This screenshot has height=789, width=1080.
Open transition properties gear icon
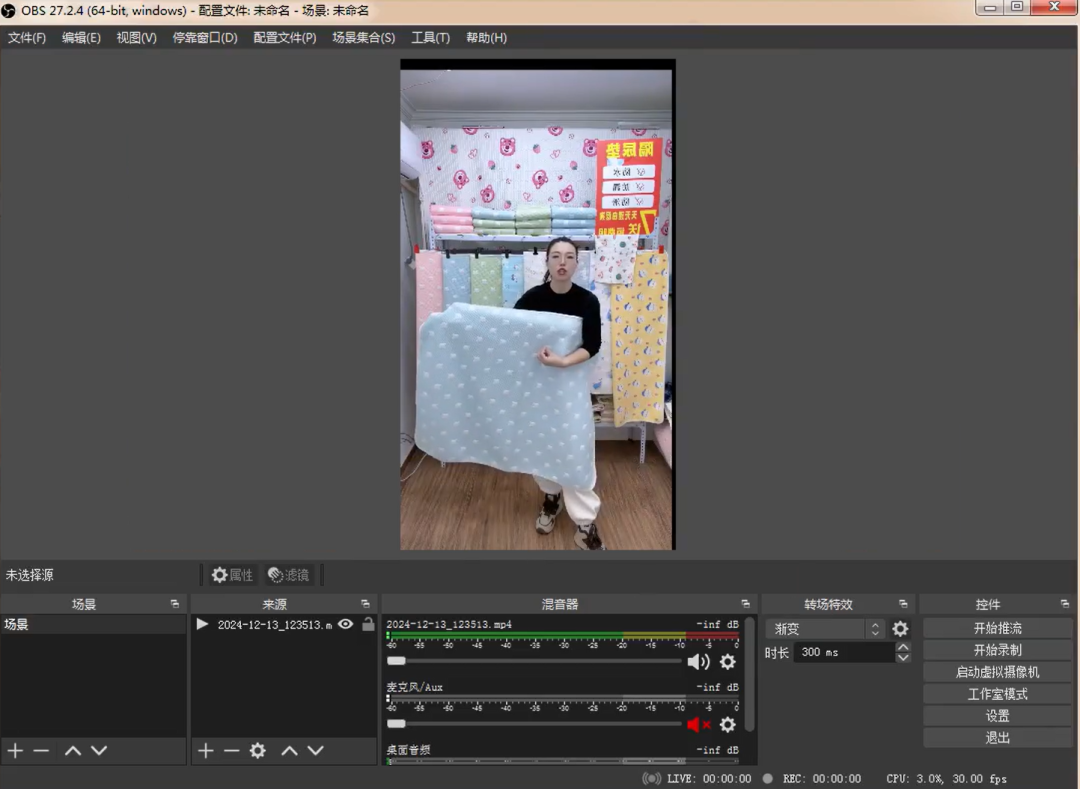click(x=900, y=629)
